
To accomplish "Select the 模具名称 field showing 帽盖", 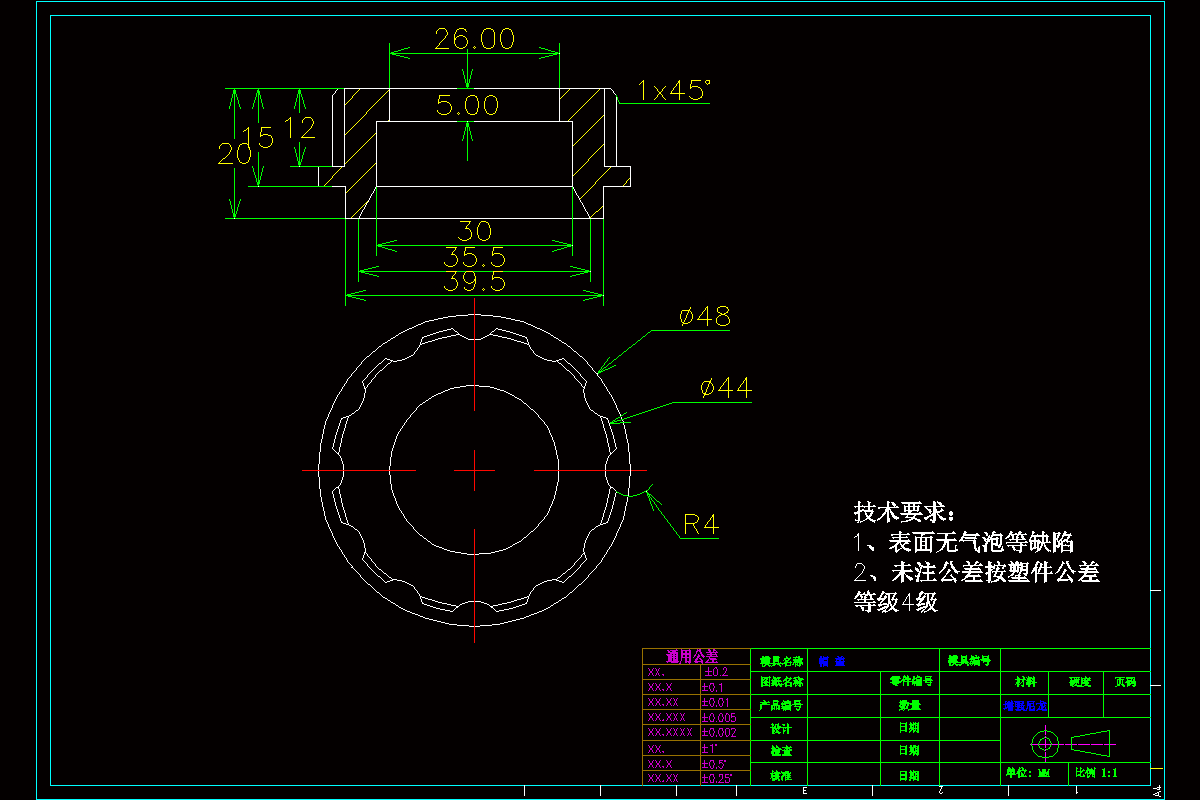I will pos(832,660).
